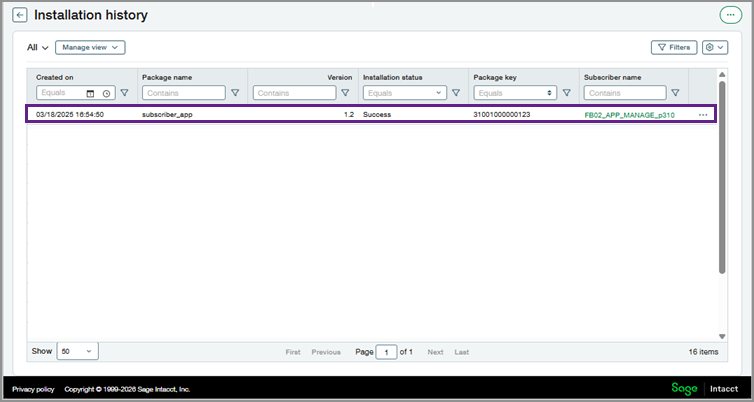Go to the Previous page
The image size is (754, 402).
click(326, 352)
